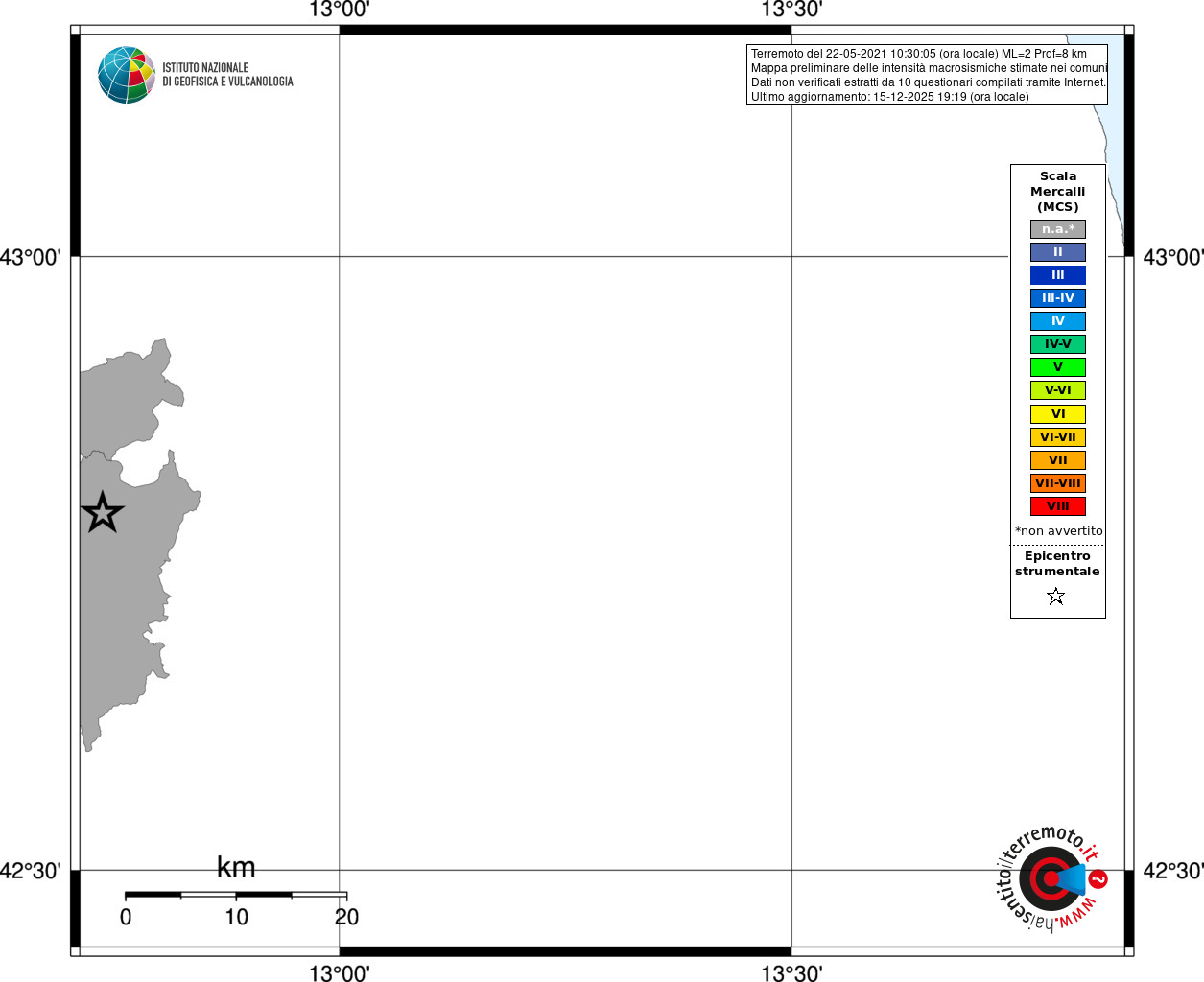
Task: Click the '*non avvertito' legend note
Action: tap(1058, 531)
